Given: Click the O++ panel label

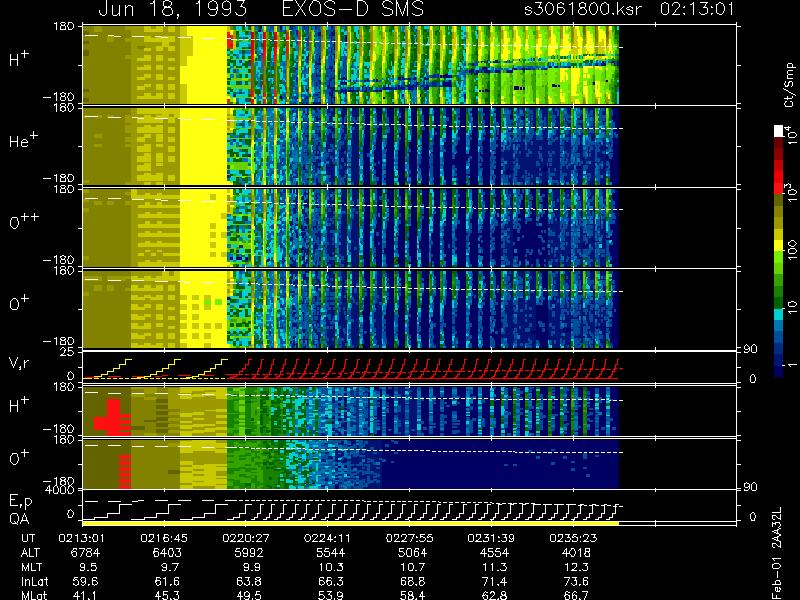Looking at the screenshot, I should coord(24,222).
